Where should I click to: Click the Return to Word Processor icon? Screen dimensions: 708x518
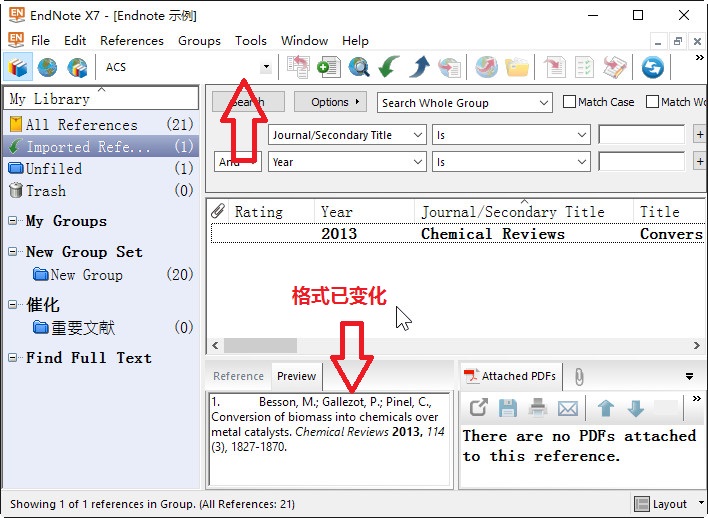[x=615, y=67]
